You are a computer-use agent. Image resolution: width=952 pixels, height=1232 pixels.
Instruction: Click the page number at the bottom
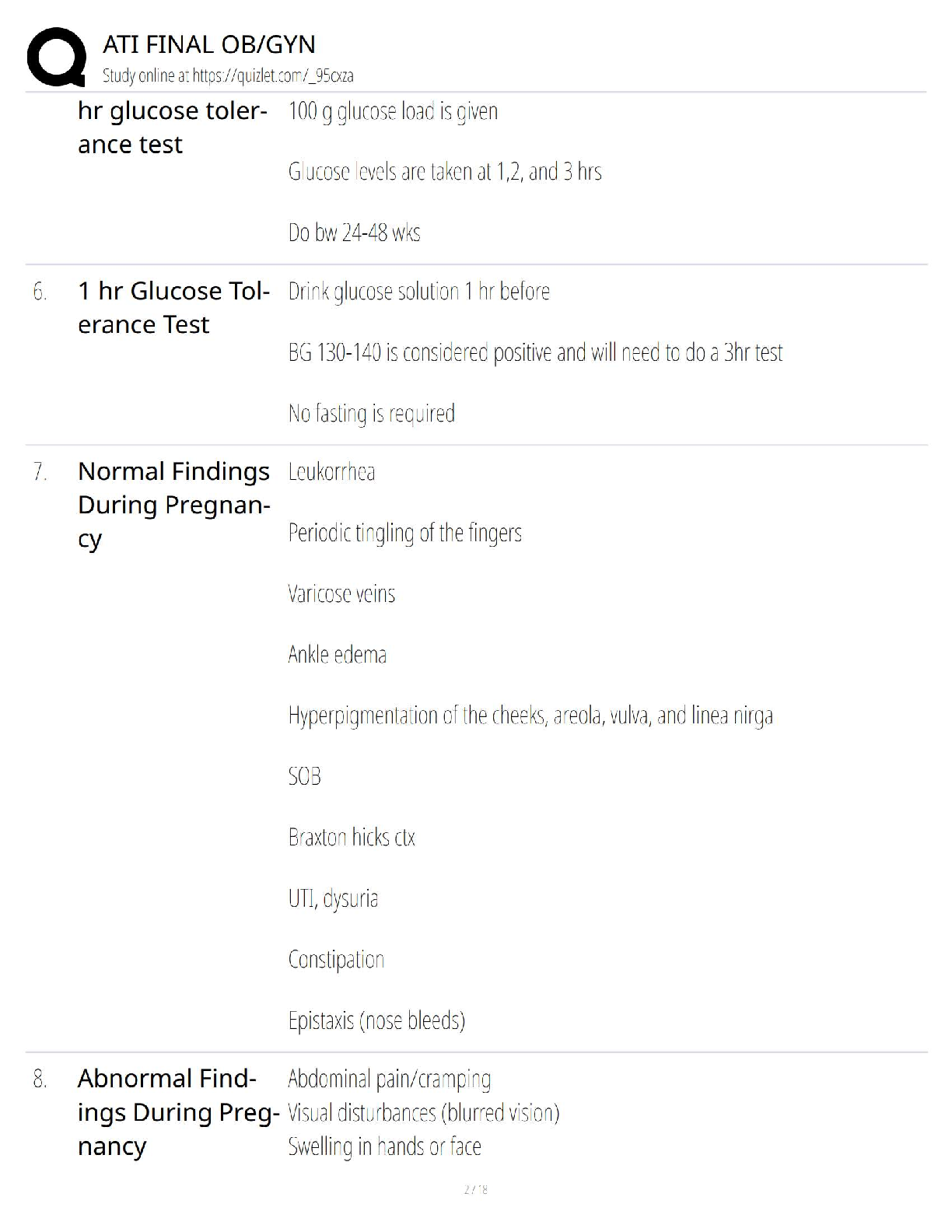pos(475,1189)
